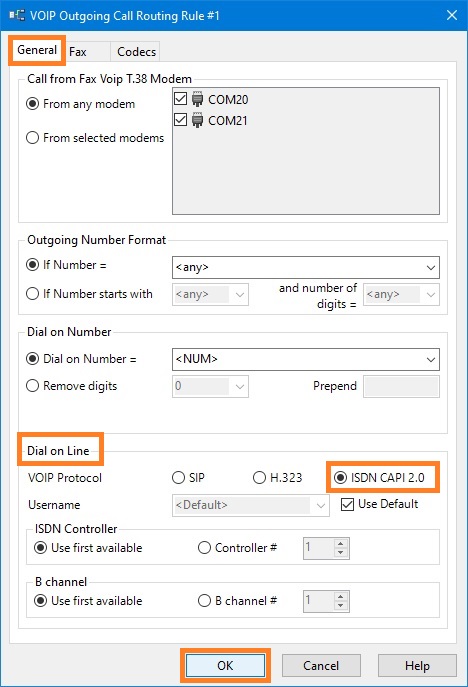Click the routing rule title bar icon
The height and width of the screenshot is (687, 468).
pyautogui.click(x=17, y=15)
